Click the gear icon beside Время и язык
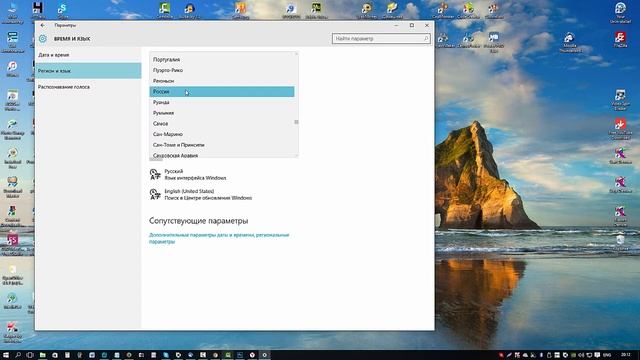The width and height of the screenshot is (640, 360). tap(43, 39)
